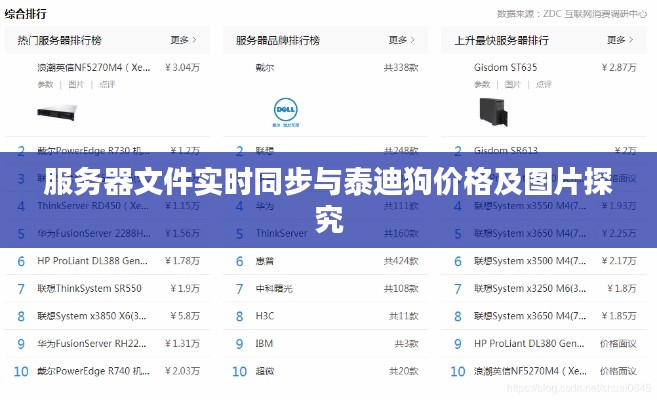Viewport: 657px width, 400px height.
Task: Open the 戴尔 brand entry
Action: 265,67
